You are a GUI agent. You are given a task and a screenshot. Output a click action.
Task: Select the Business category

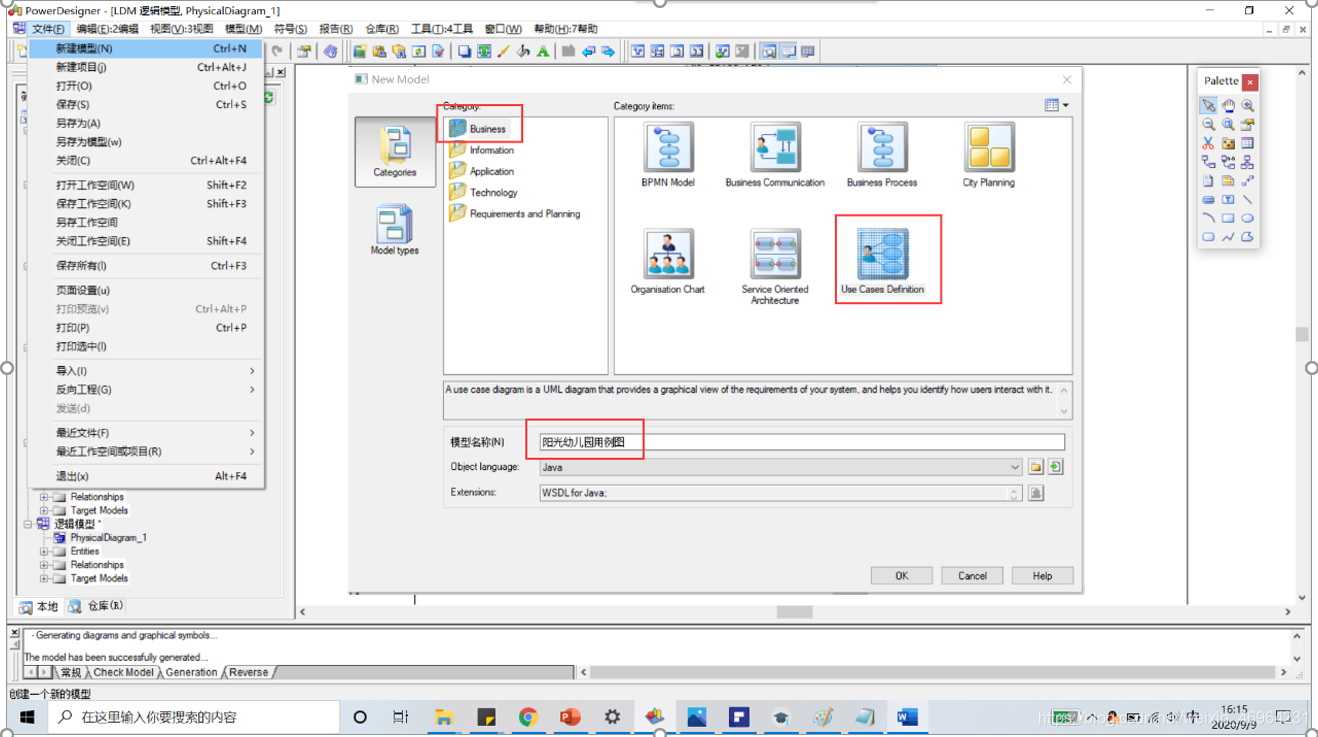(x=478, y=128)
